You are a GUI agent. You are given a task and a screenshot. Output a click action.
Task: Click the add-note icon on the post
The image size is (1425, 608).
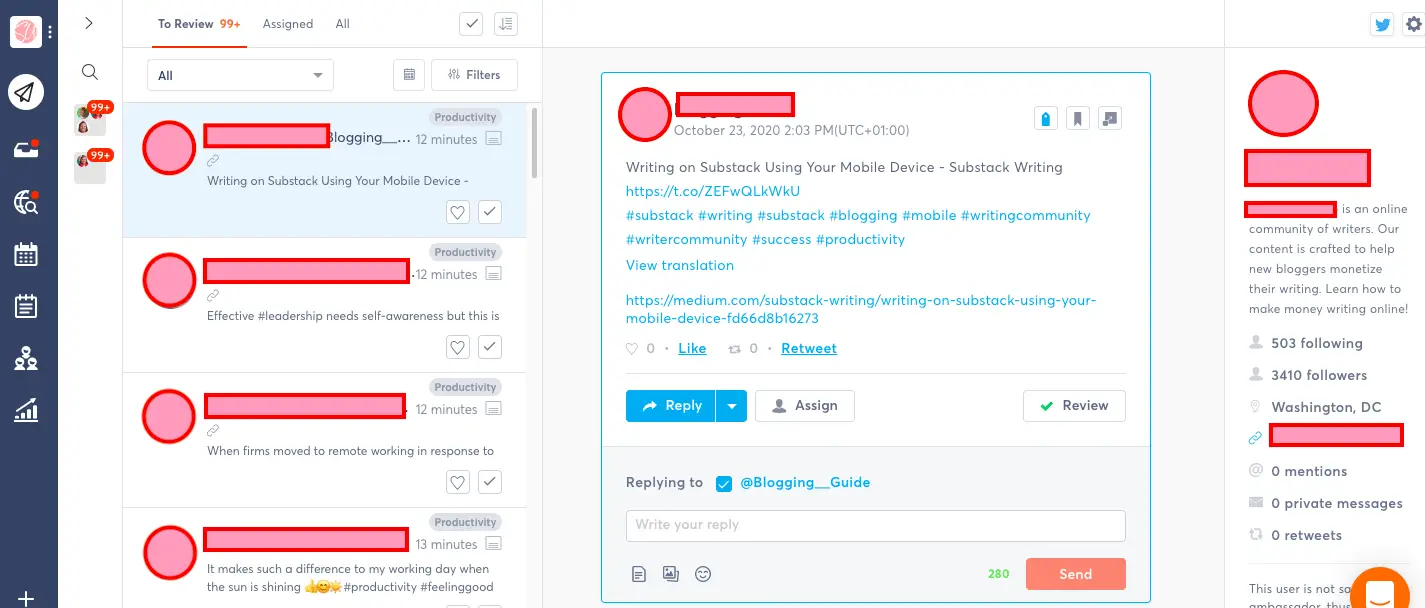pos(1109,119)
